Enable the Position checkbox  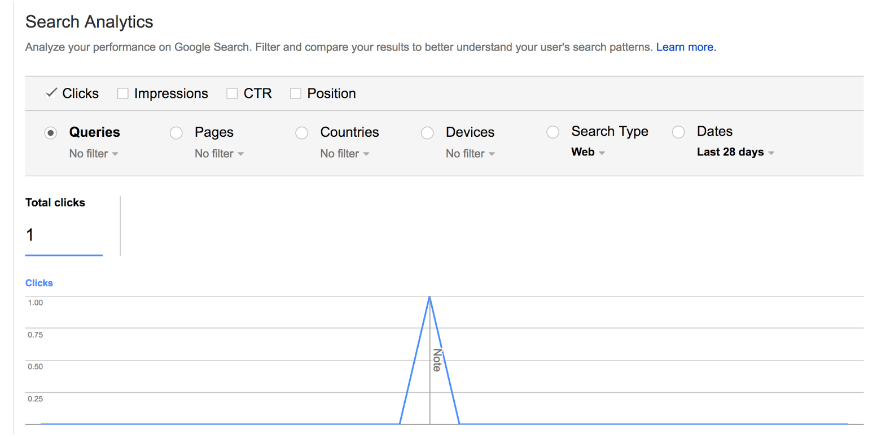click(296, 94)
